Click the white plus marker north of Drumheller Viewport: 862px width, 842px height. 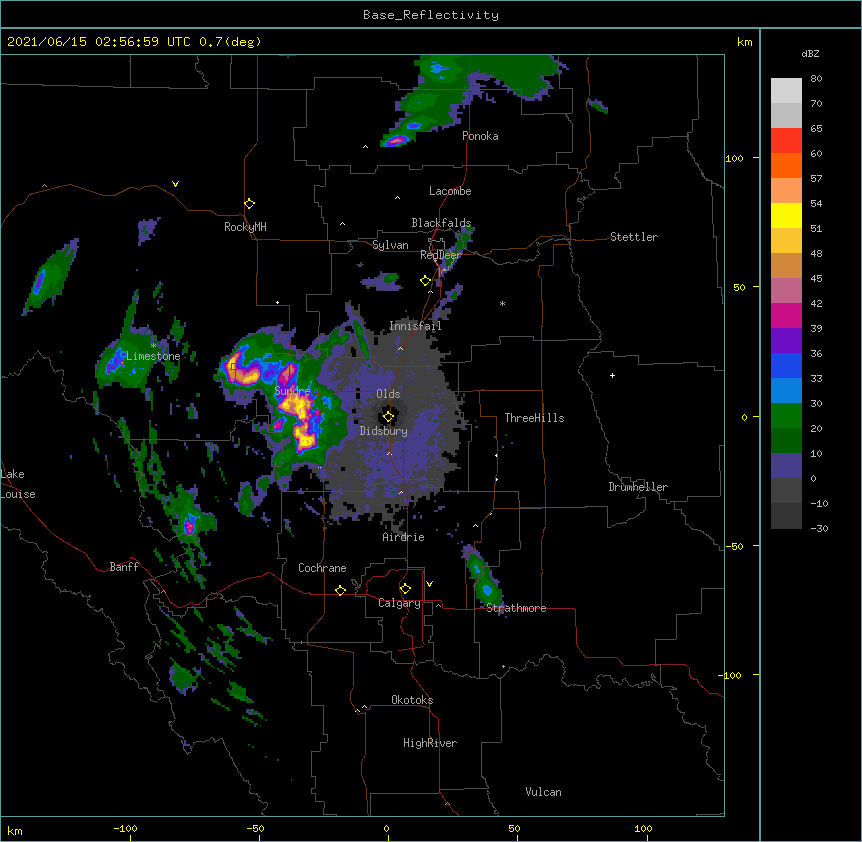point(612,375)
